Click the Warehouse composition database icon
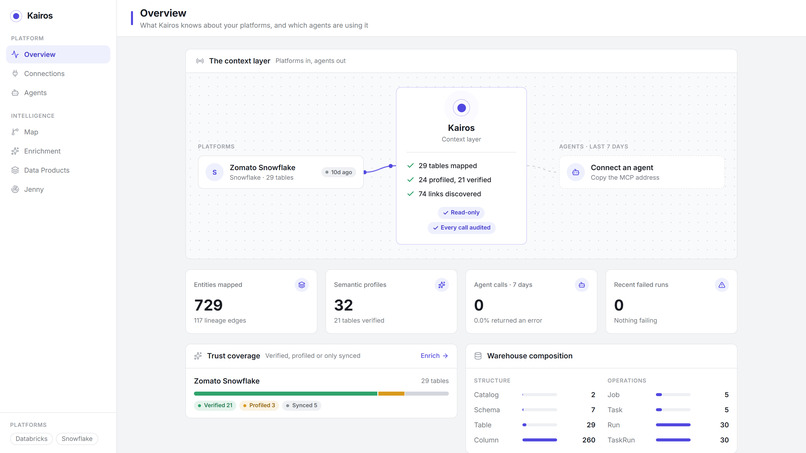The image size is (806, 453). [x=478, y=356]
